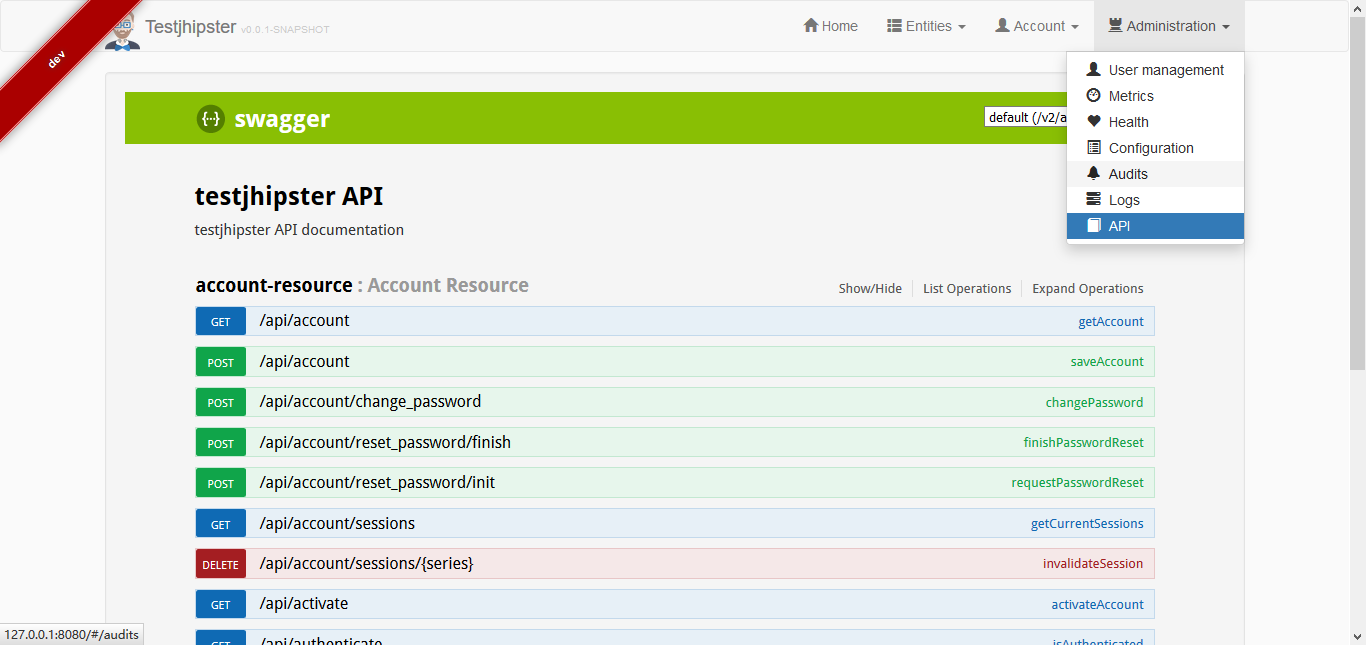Screen dimensions: 1366x645
Task: Click the testjhipster API documentation text
Action: click(x=299, y=230)
